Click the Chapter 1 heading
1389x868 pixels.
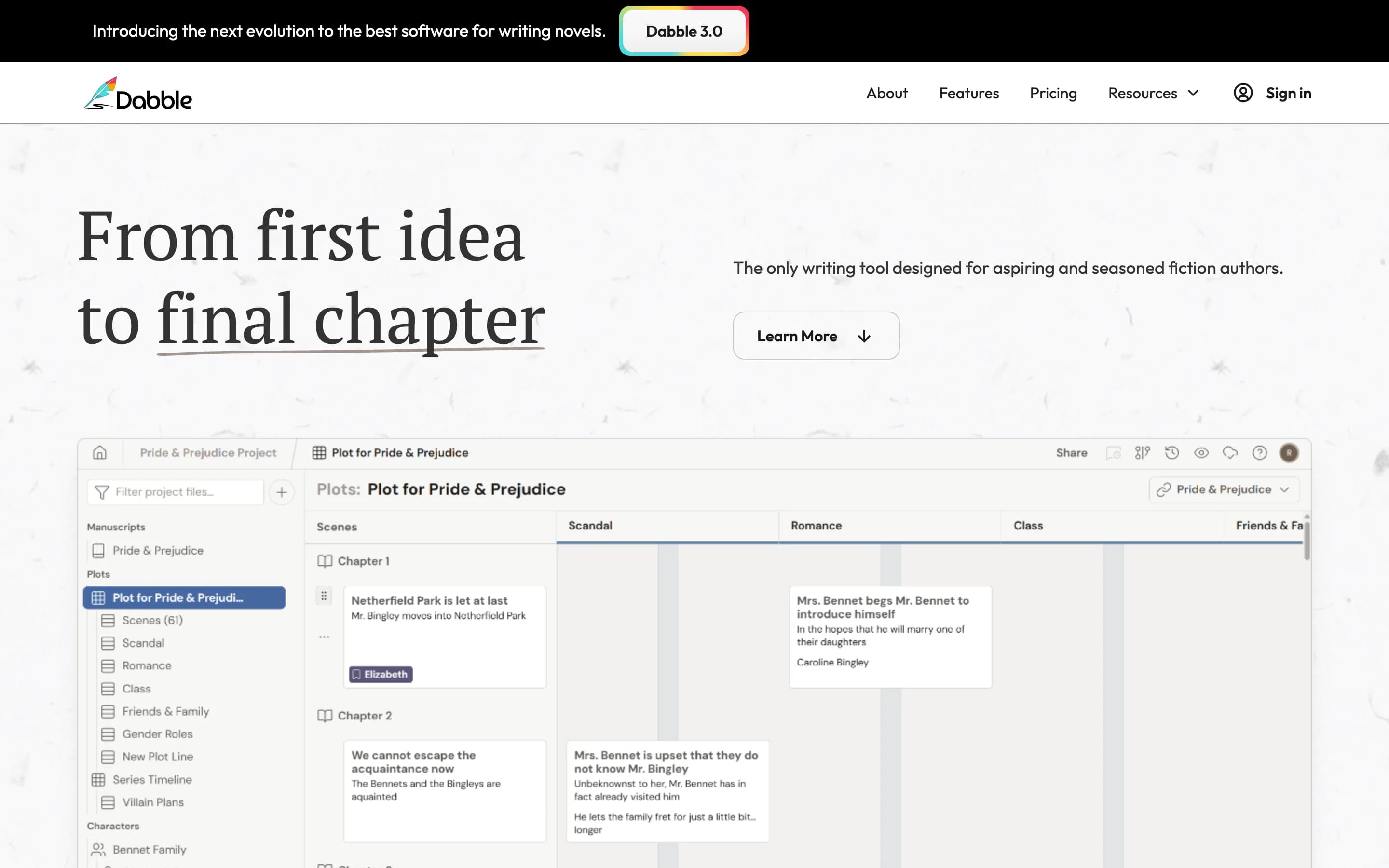[x=363, y=561]
